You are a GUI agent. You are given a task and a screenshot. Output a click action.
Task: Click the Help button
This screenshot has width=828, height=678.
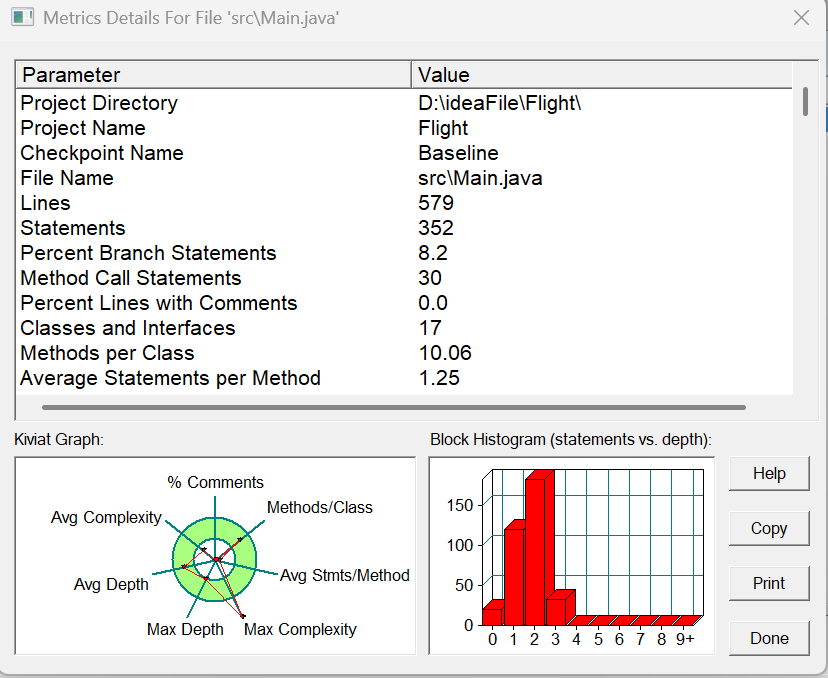pos(769,474)
